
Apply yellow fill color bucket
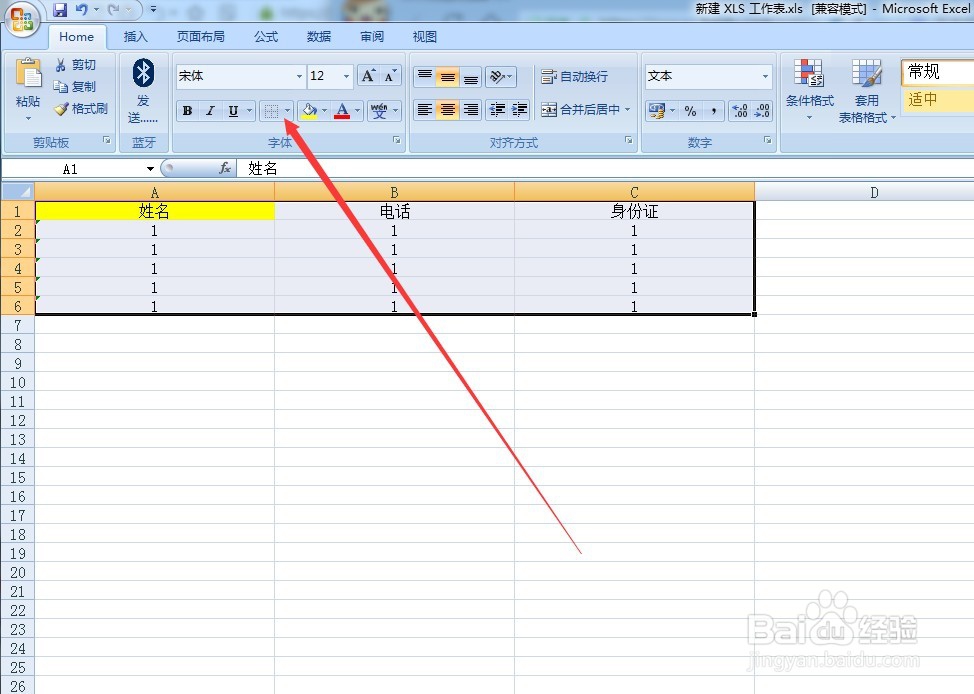coord(309,111)
